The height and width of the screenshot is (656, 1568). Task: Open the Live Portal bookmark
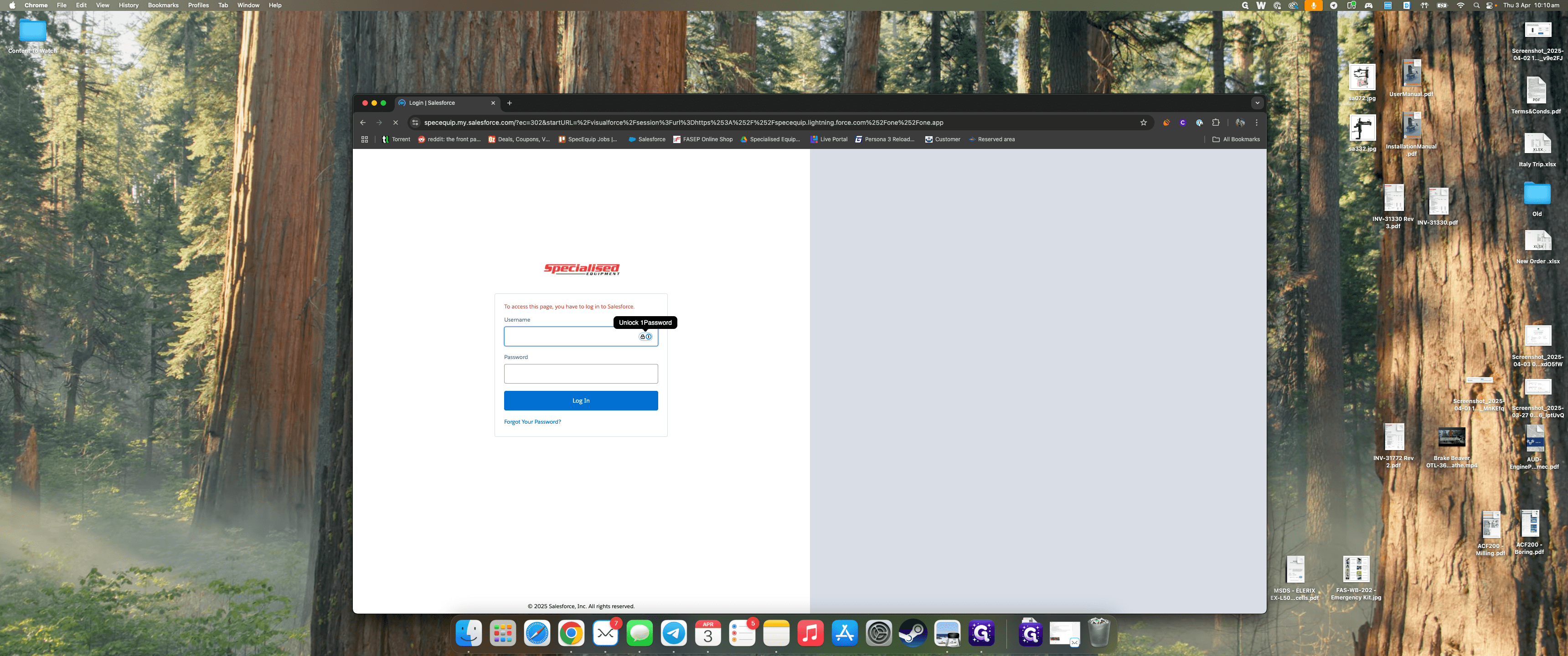828,139
